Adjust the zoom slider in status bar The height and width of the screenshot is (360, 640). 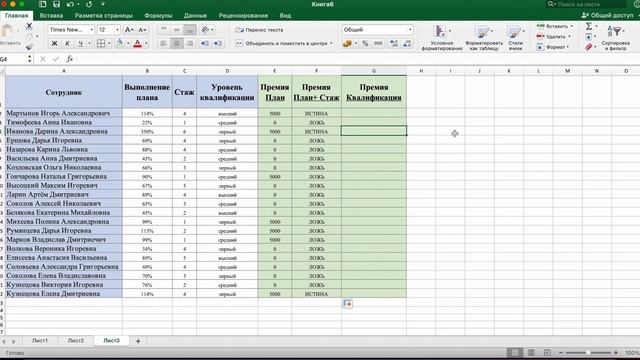tap(588, 352)
